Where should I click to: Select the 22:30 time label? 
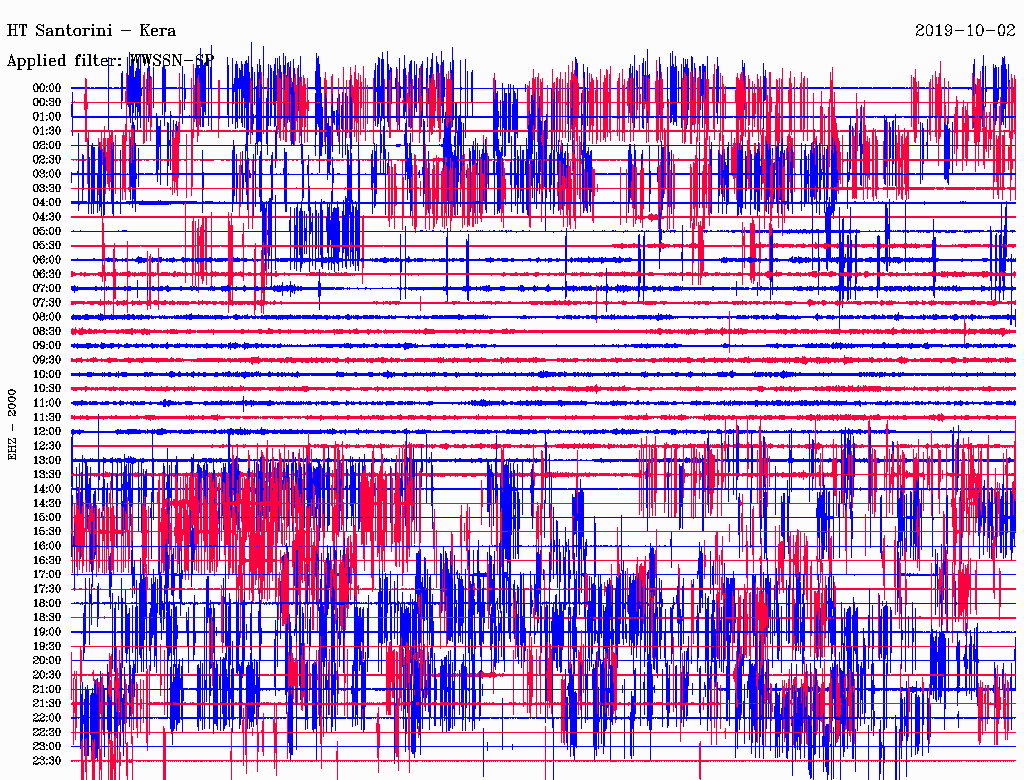[47, 732]
